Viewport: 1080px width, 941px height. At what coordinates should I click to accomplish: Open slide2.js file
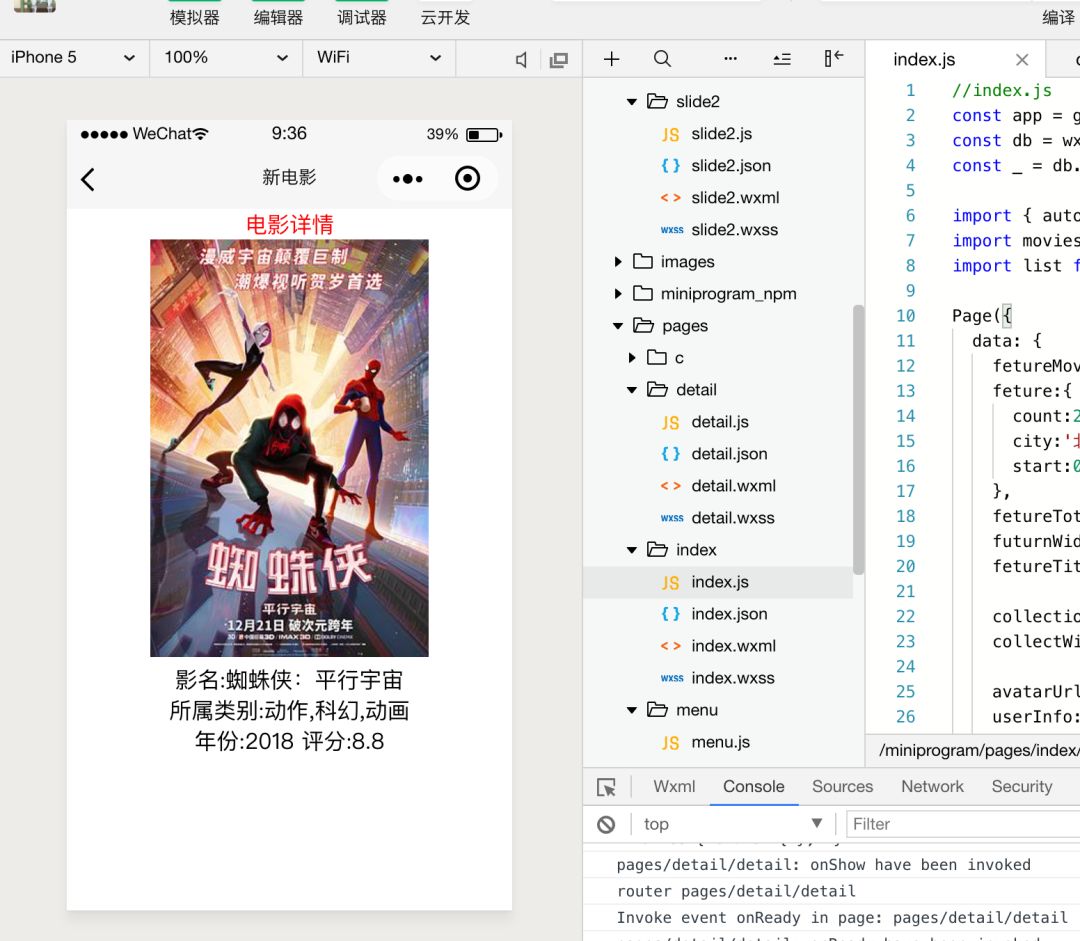(721, 134)
